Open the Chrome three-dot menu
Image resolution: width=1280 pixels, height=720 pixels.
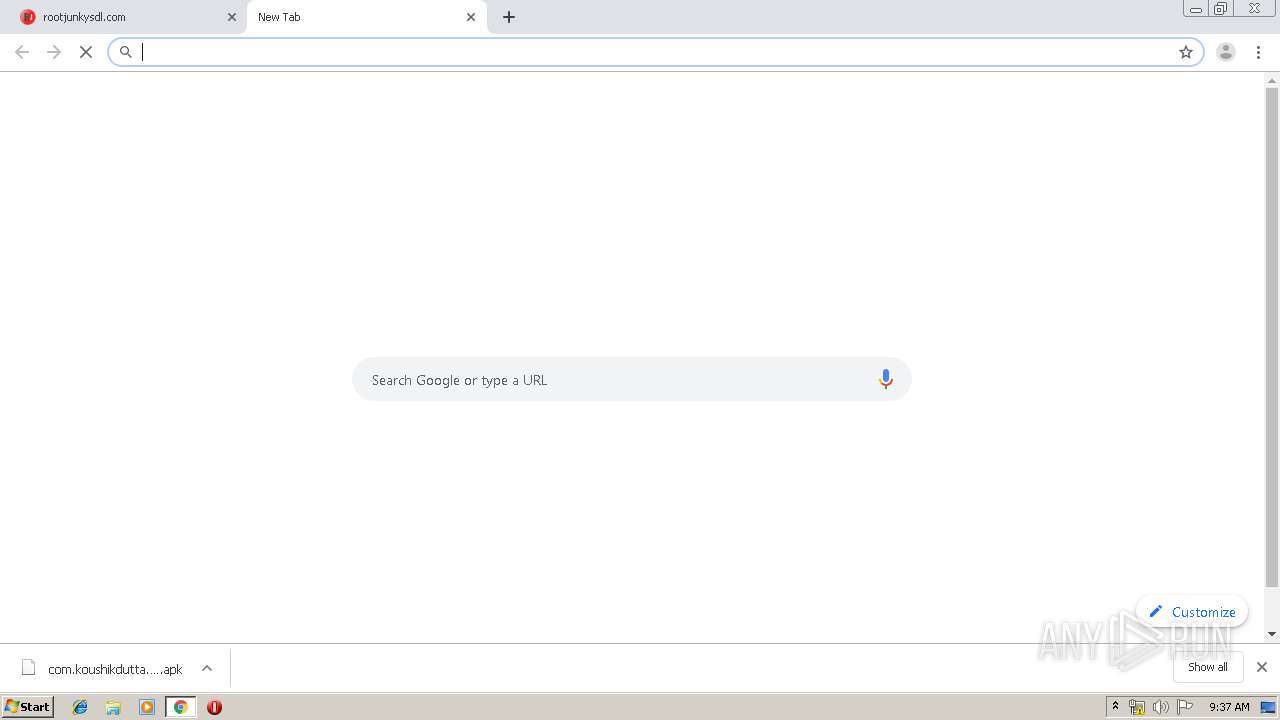point(1258,52)
